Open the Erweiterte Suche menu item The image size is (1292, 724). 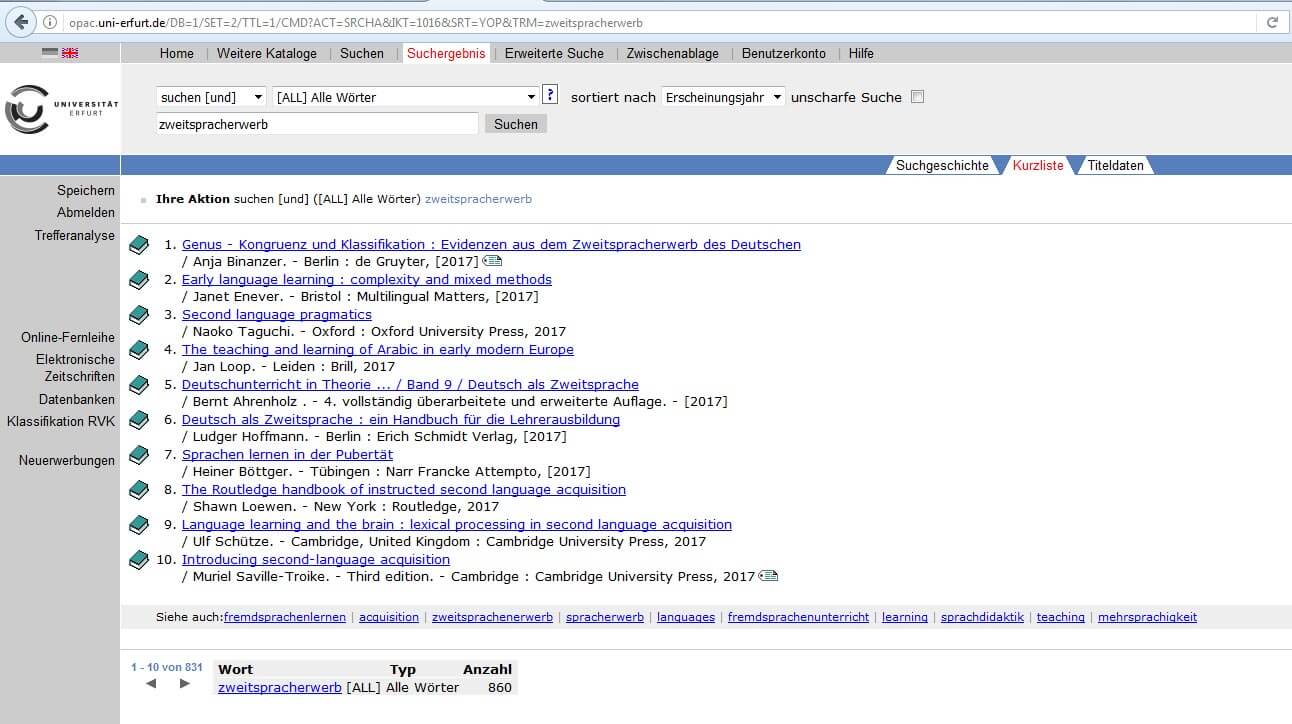coord(554,54)
